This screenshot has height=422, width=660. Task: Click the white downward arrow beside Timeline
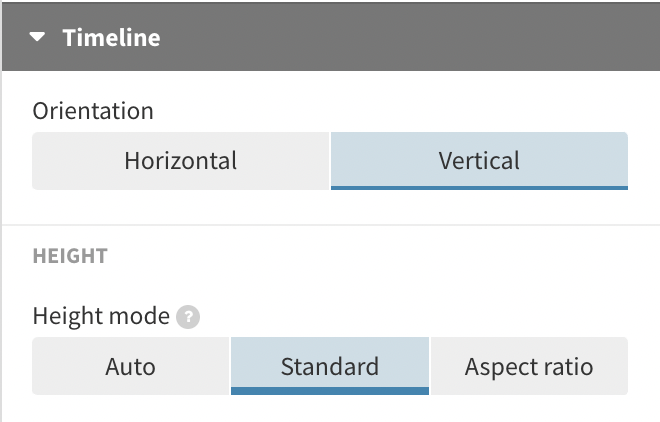[x=37, y=37]
